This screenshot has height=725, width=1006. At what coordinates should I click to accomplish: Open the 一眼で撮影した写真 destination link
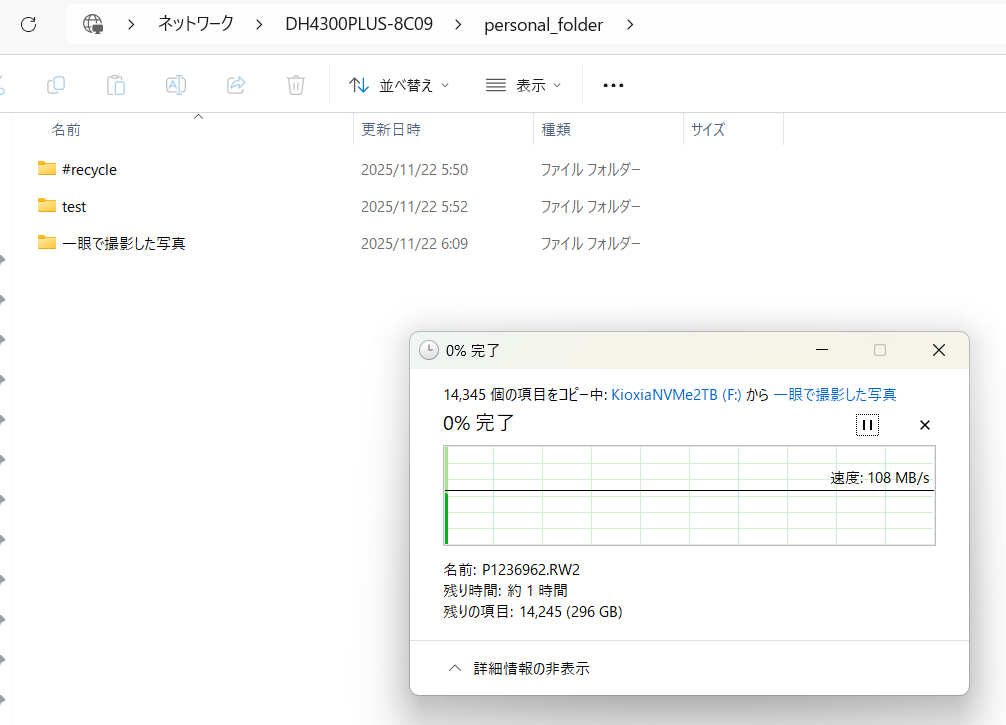coord(835,395)
